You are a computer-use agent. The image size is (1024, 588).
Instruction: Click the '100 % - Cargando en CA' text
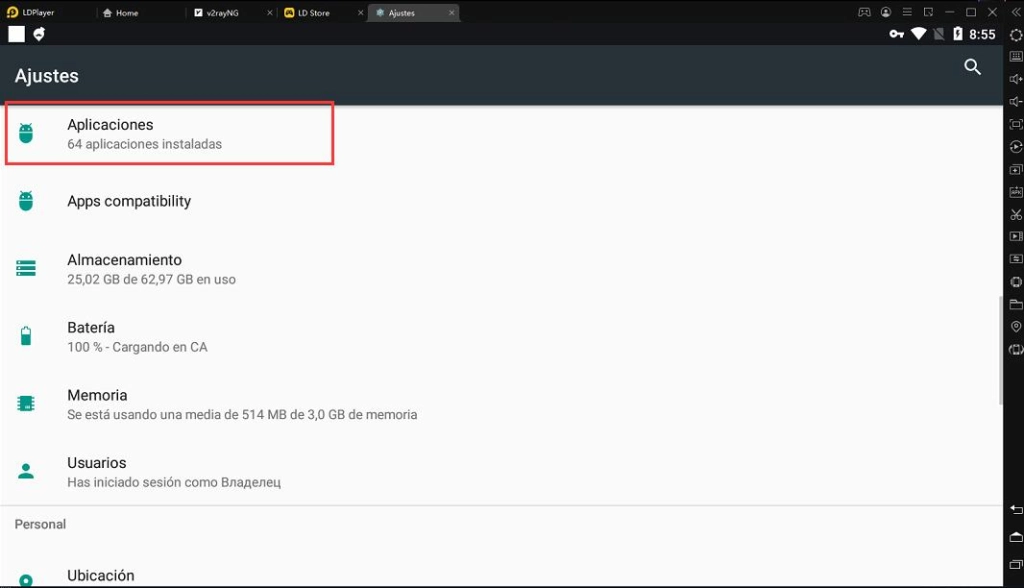[137, 348]
